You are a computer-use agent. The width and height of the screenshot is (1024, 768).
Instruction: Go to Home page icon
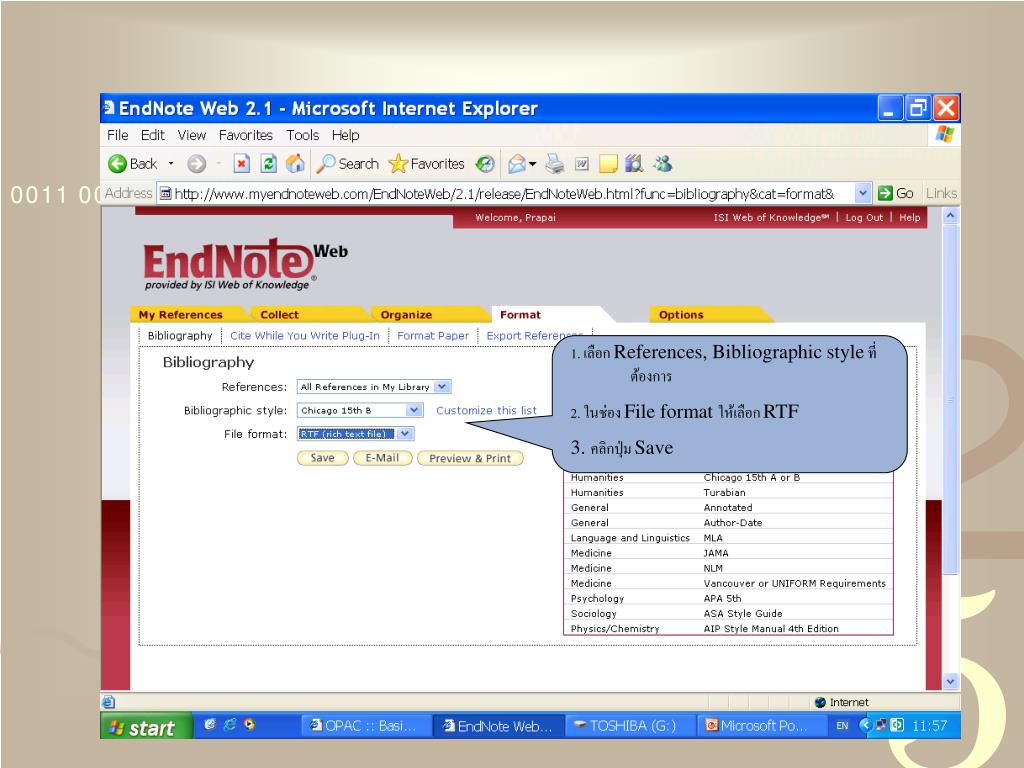click(295, 163)
